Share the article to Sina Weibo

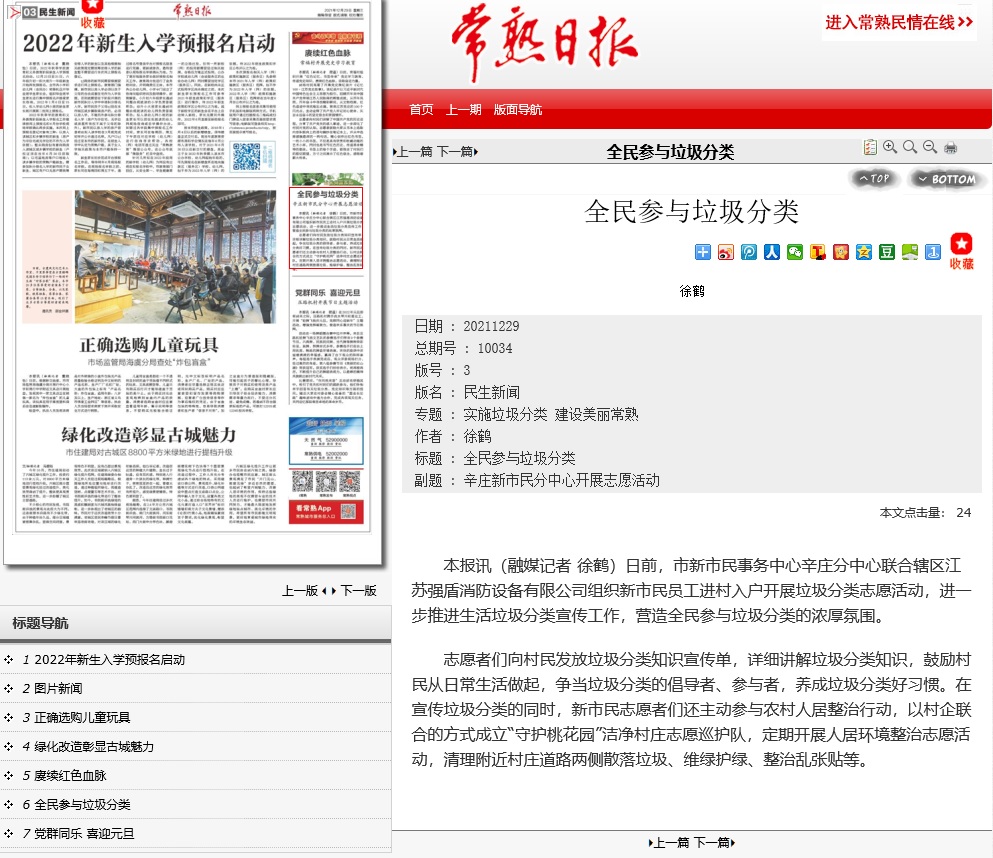pyautogui.click(x=726, y=252)
